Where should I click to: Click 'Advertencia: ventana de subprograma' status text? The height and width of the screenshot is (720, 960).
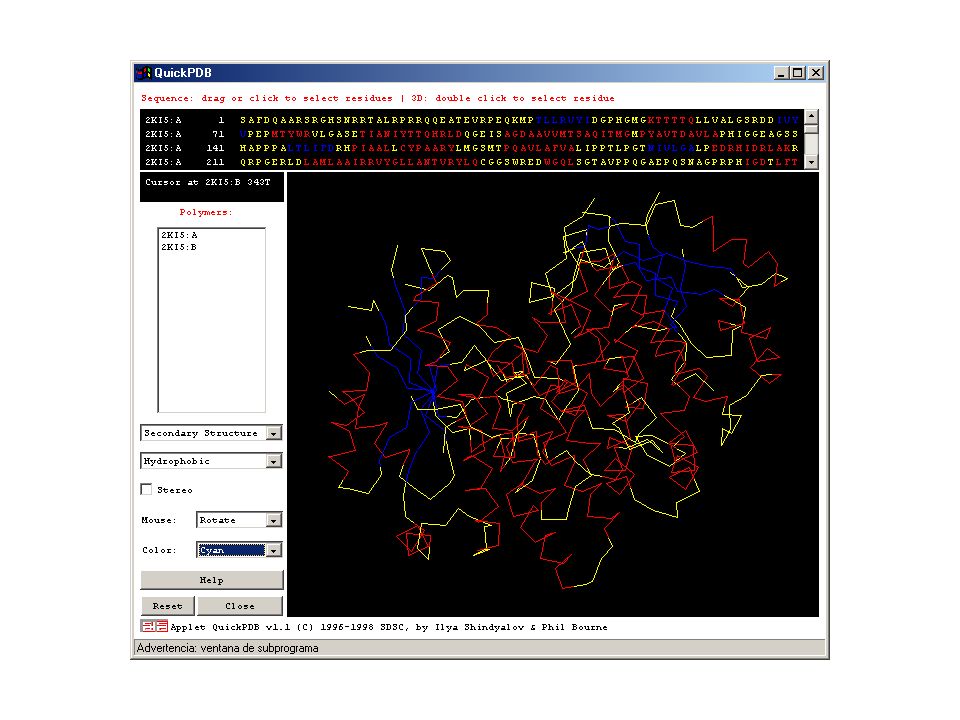point(228,648)
